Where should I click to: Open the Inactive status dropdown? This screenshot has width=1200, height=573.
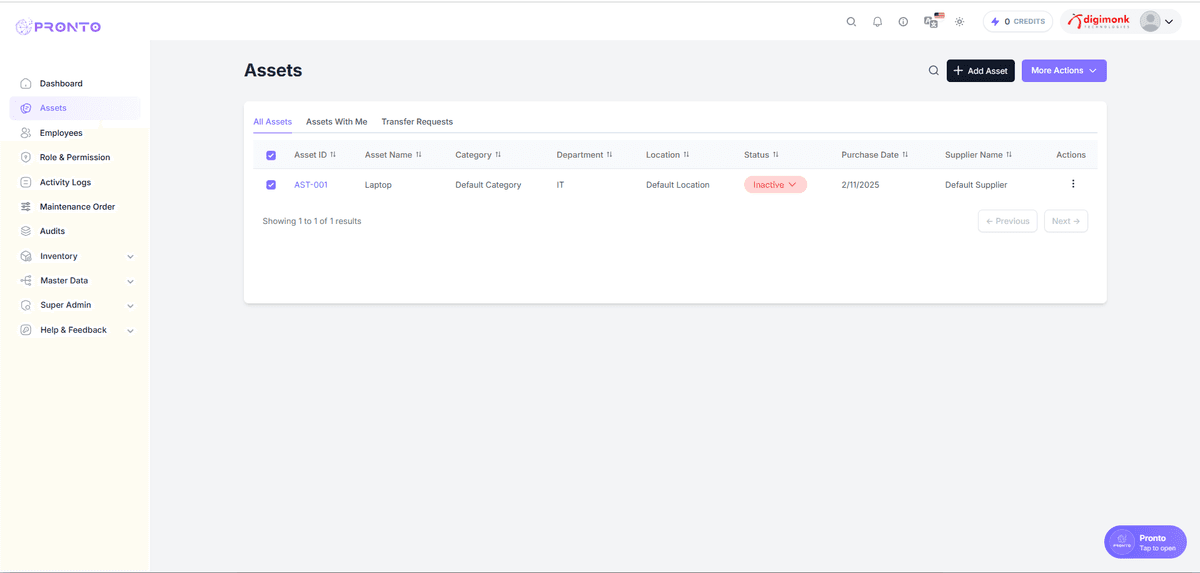[x=775, y=185]
